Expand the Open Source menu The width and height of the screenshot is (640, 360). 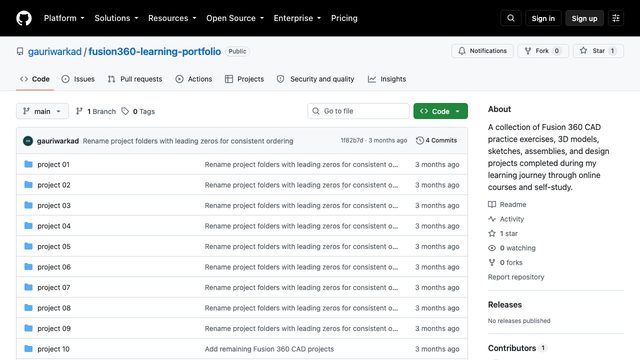click(235, 18)
